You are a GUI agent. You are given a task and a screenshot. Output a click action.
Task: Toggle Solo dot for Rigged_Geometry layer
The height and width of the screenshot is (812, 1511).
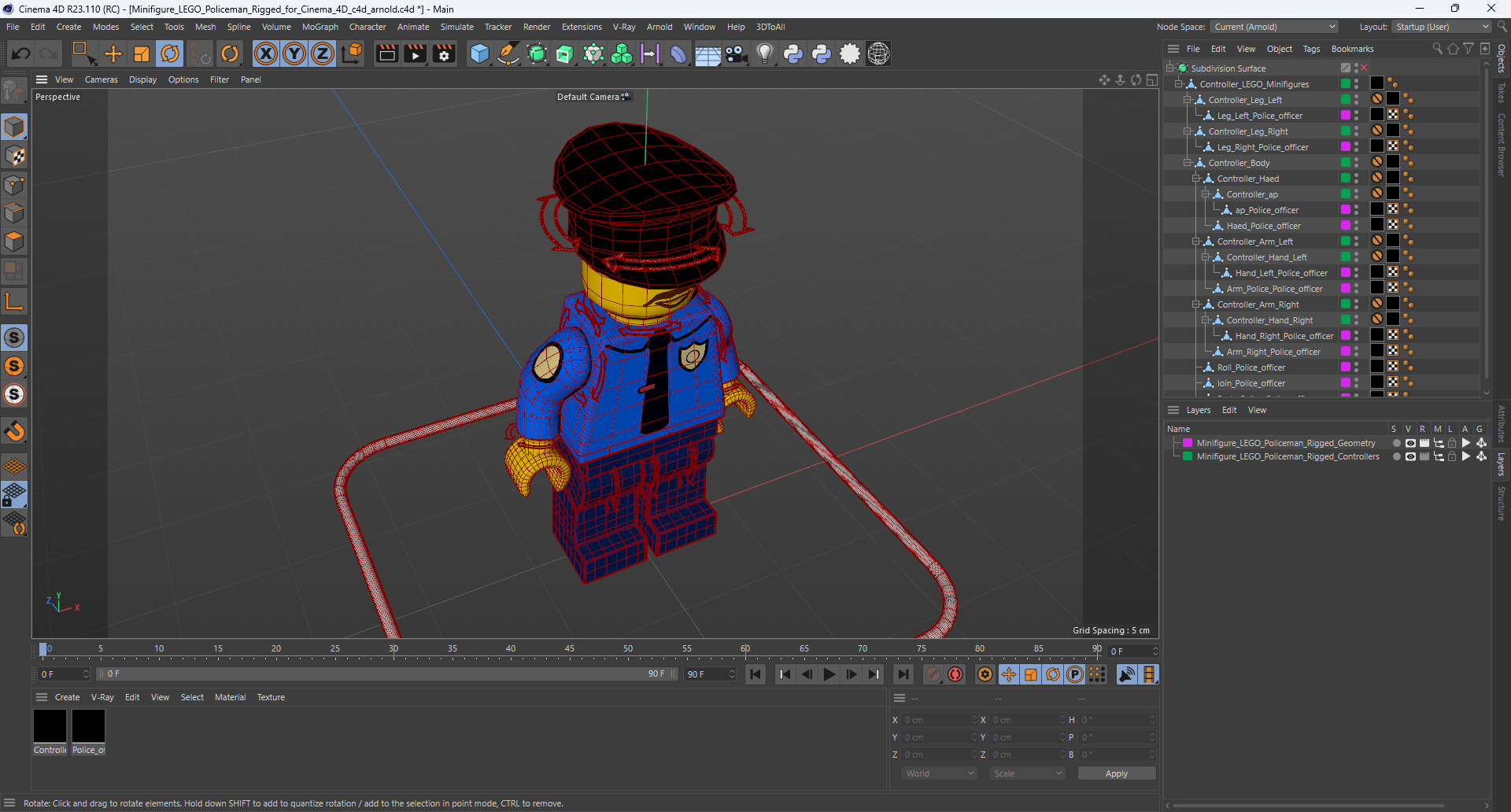pyautogui.click(x=1396, y=443)
